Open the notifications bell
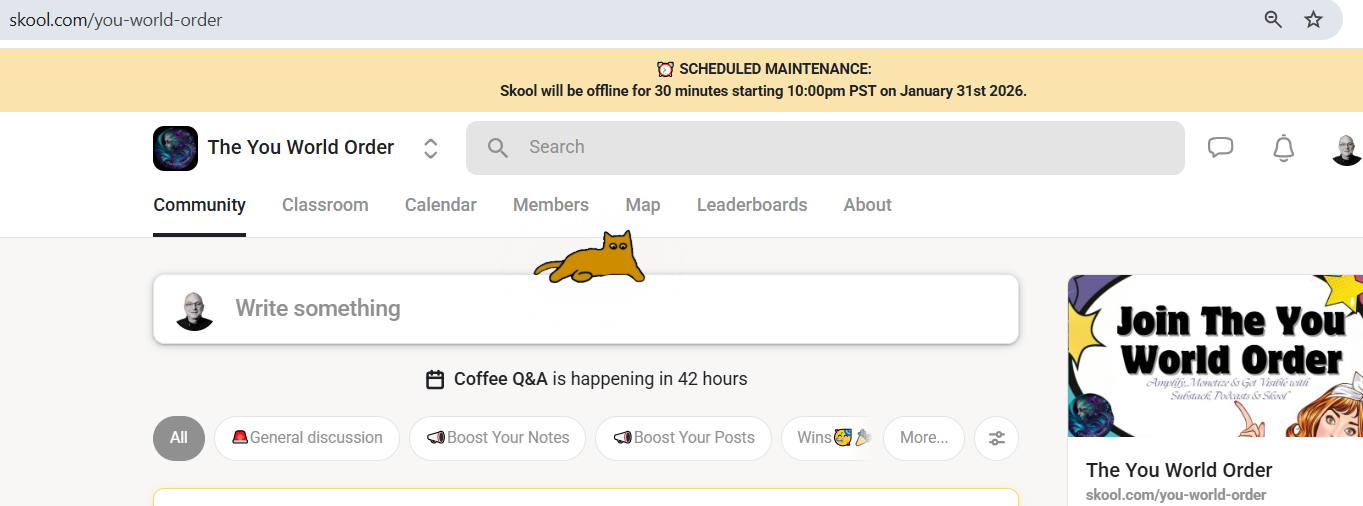 1283,148
